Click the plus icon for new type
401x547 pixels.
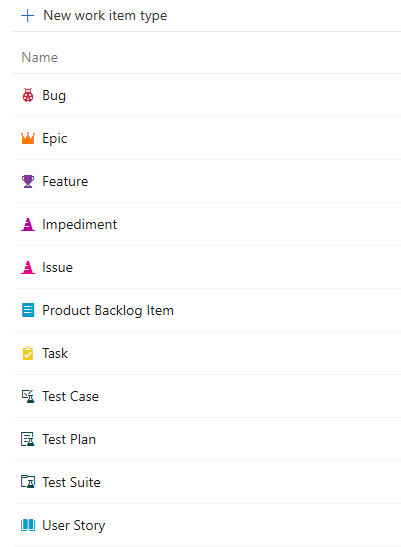[x=28, y=16]
